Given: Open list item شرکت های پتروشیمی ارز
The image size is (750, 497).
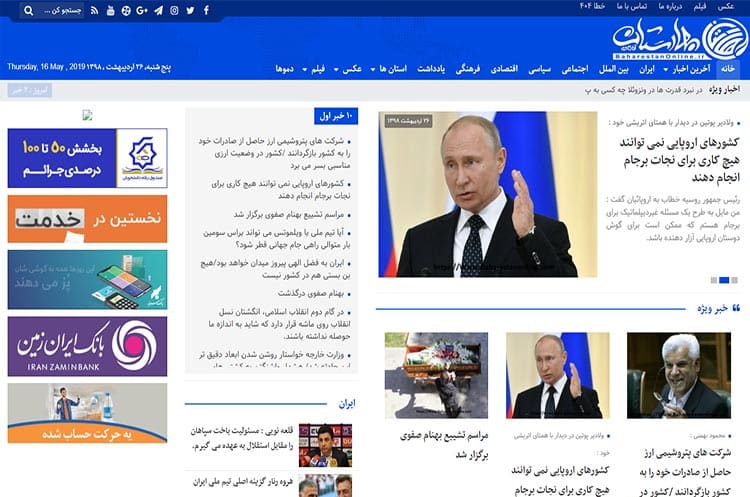Looking at the screenshot, I should (x=275, y=153).
